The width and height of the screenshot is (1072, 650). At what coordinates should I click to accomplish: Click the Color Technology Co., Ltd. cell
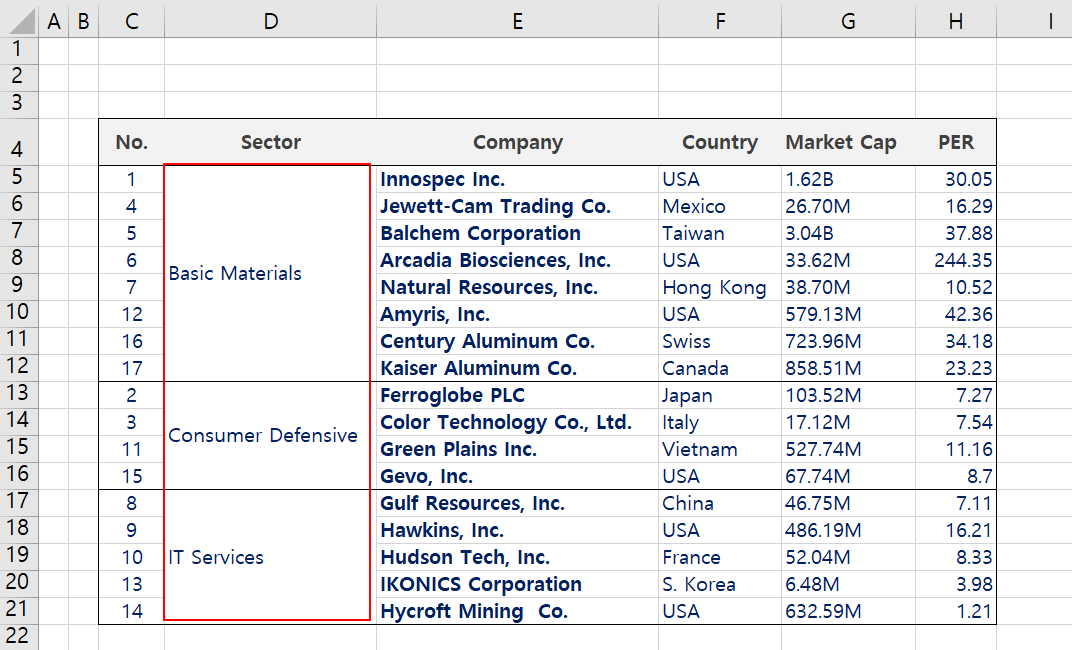518,422
